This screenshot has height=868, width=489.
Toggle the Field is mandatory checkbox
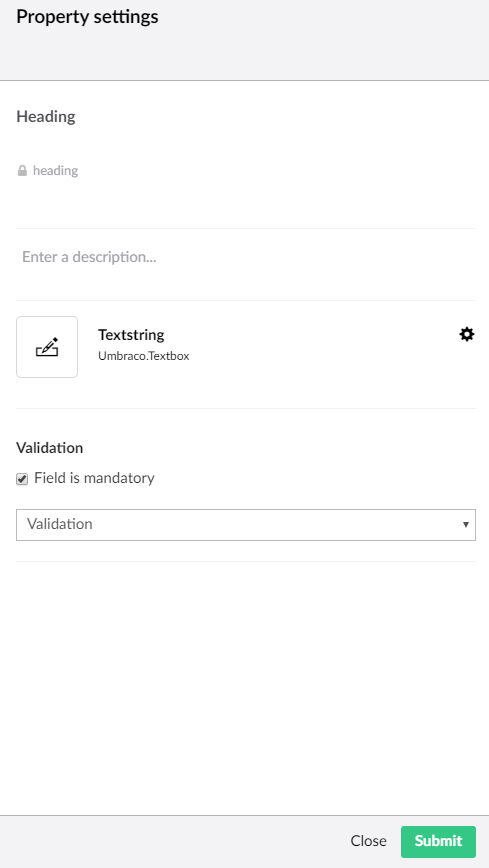click(22, 479)
